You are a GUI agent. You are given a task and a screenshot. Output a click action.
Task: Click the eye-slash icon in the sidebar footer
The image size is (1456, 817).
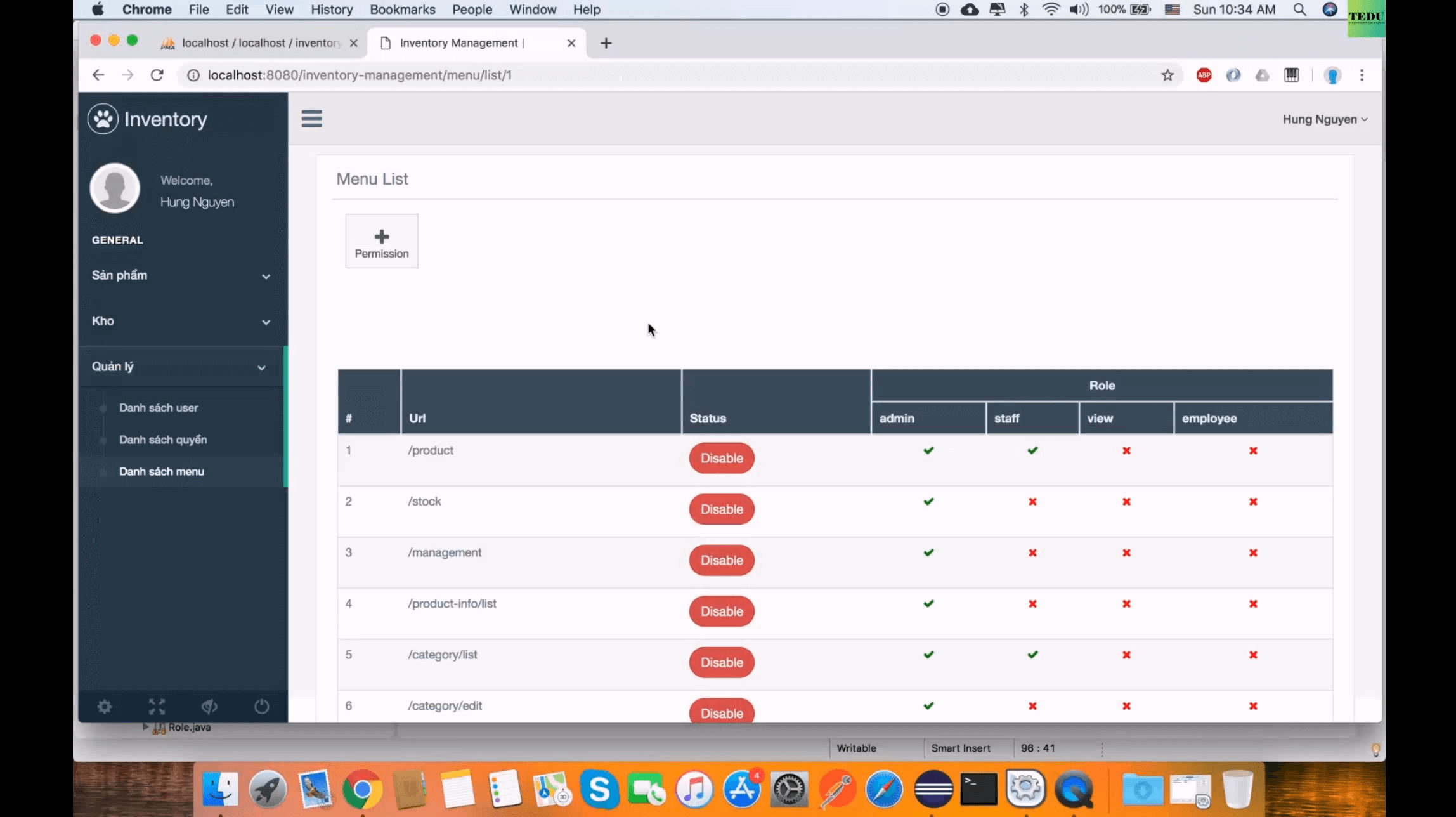tap(209, 707)
